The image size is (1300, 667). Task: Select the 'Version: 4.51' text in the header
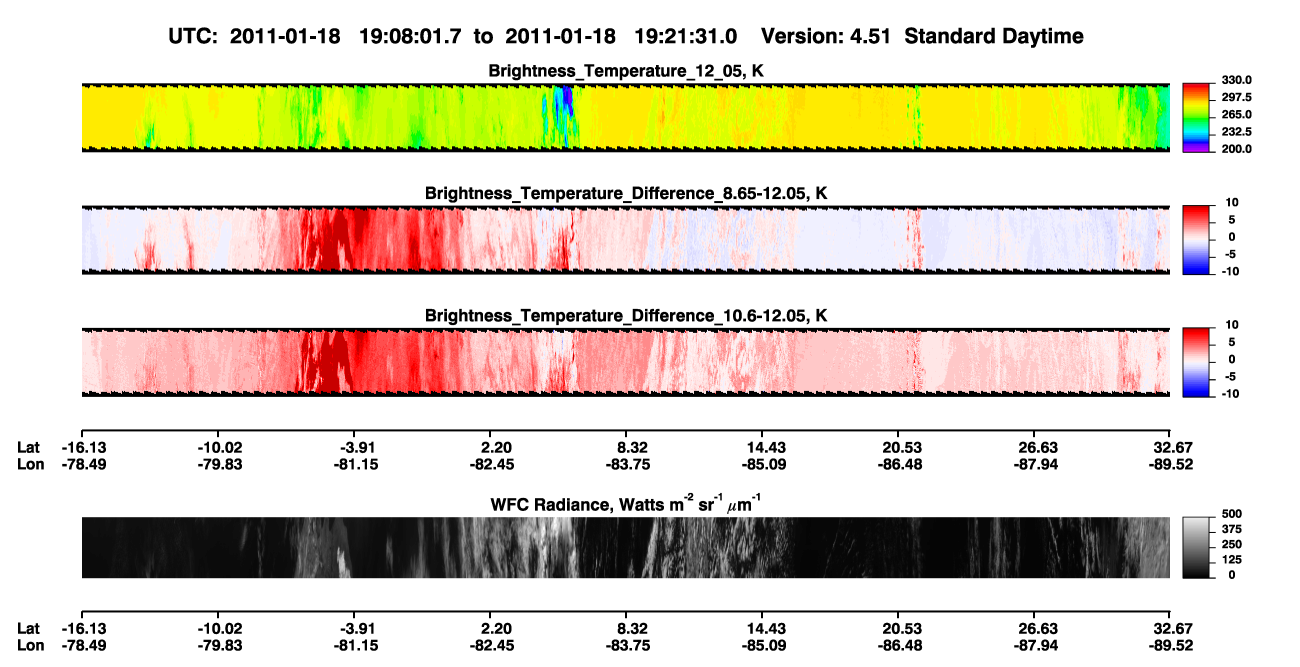(829, 36)
